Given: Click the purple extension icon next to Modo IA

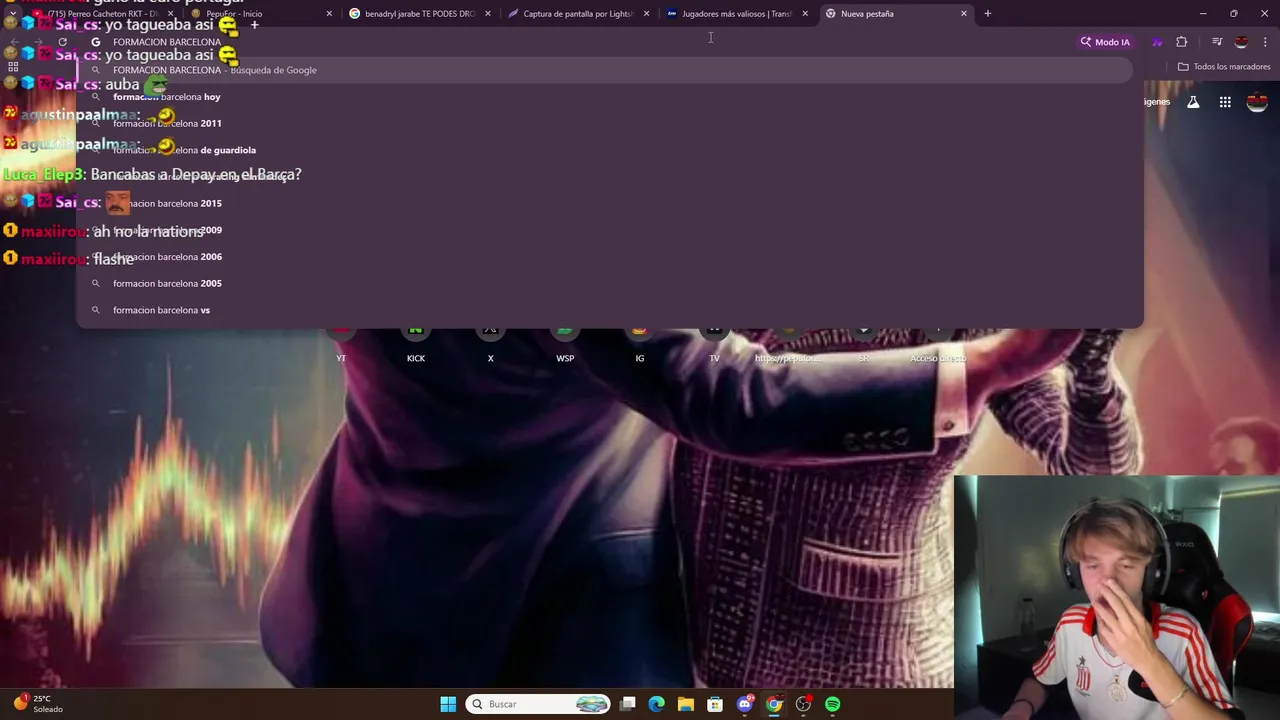Looking at the screenshot, I should [x=1157, y=42].
